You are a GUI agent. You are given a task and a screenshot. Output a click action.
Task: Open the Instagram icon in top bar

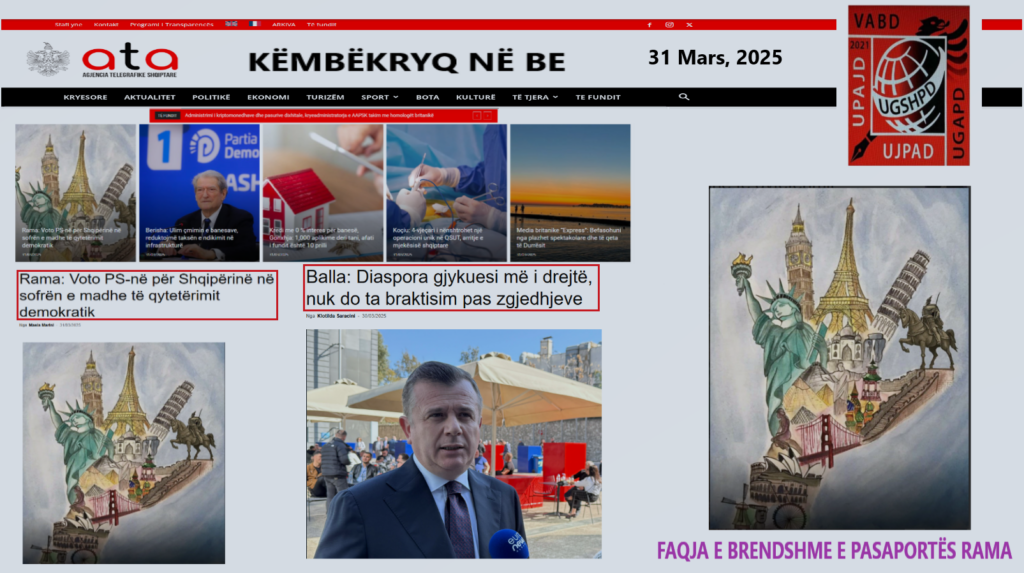coord(669,25)
